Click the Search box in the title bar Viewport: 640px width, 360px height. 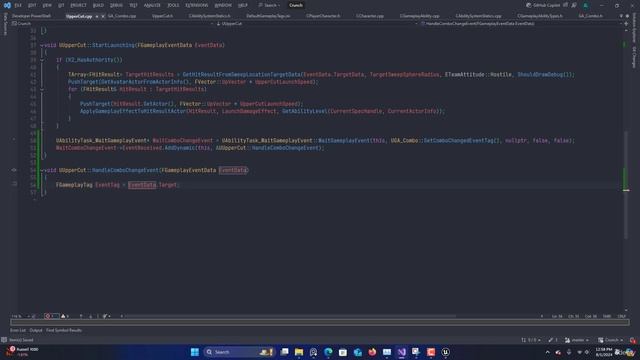pyautogui.click(x=269, y=5)
